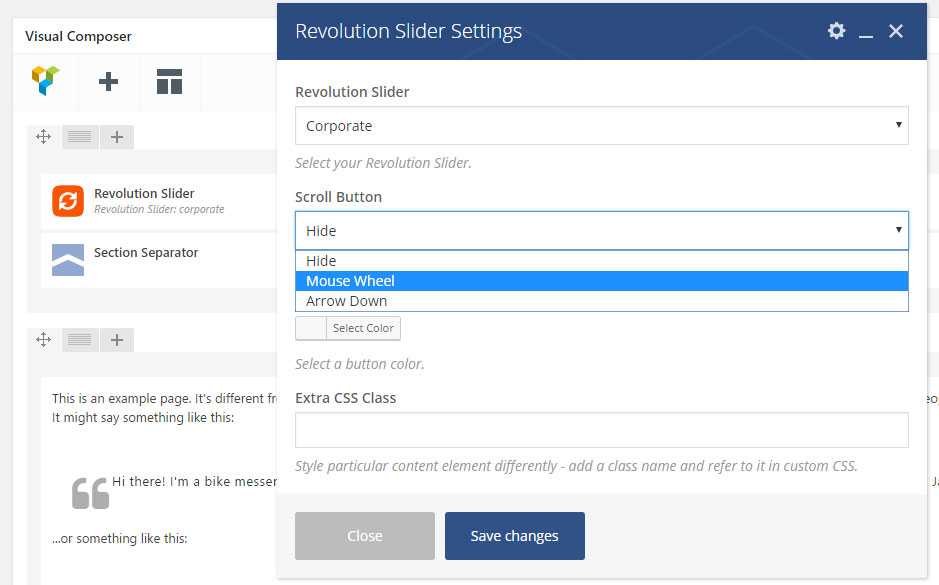This screenshot has height=585, width=939.
Task: Open the templates layout icon
Action: coord(169,82)
